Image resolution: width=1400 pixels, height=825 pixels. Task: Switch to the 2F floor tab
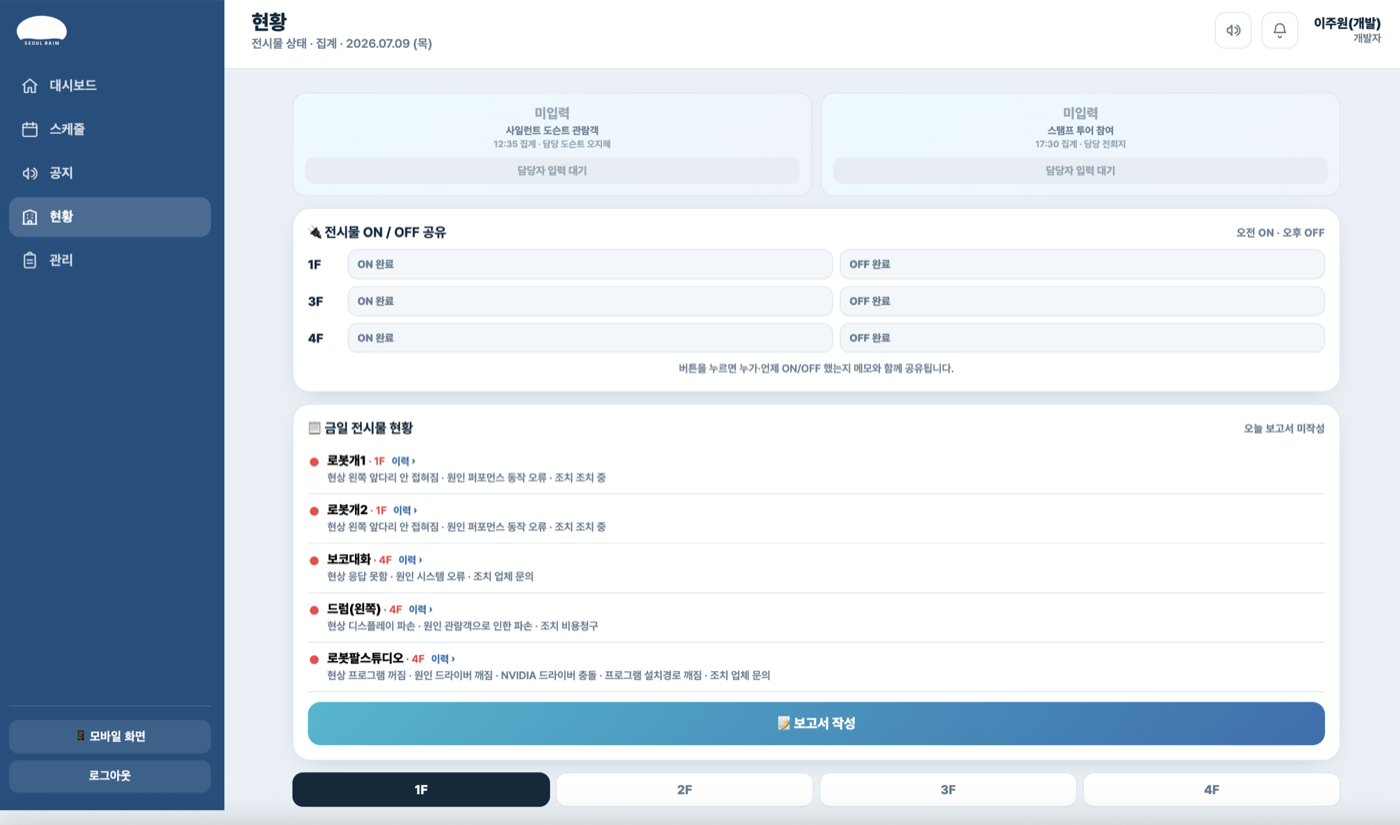click(x=685, y=789)
